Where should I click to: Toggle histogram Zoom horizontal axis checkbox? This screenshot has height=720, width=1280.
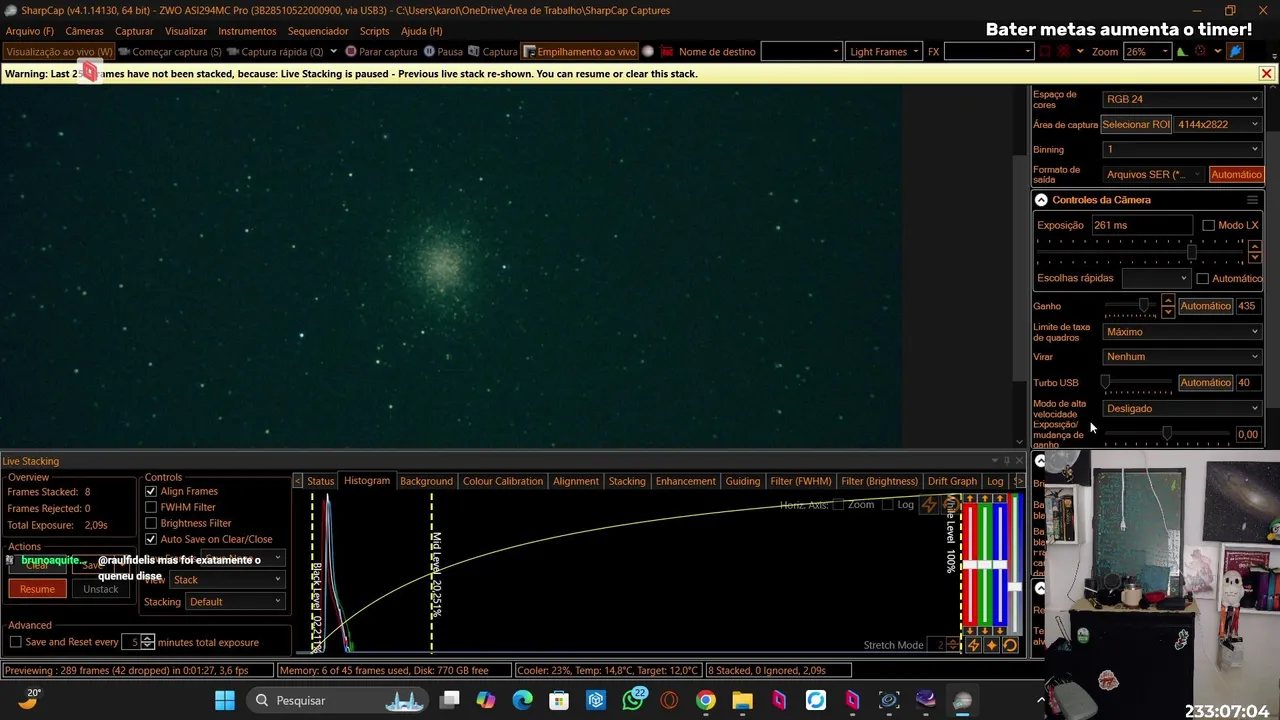[838, 505]
